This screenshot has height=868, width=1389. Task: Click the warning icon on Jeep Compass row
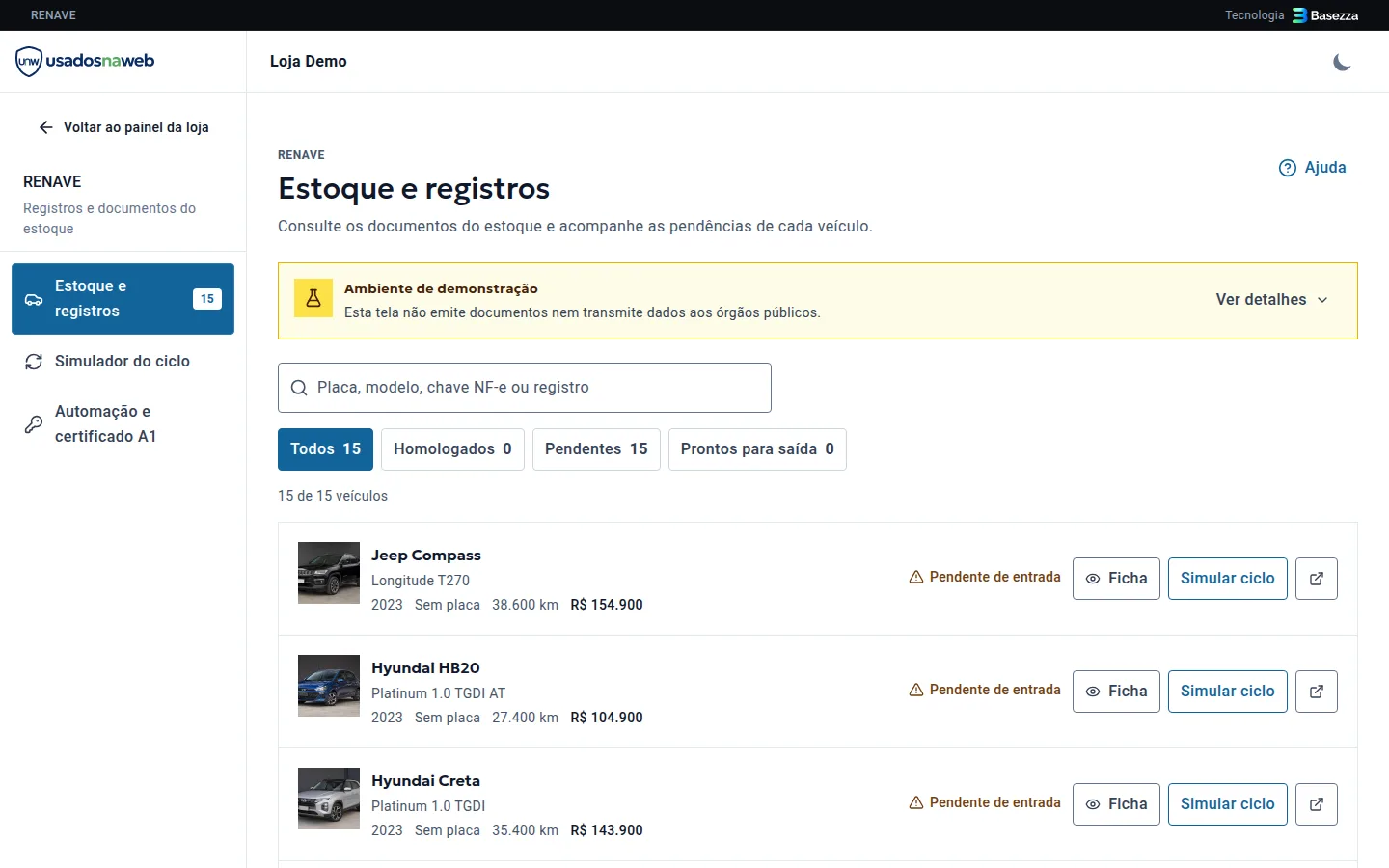point(916,577)
